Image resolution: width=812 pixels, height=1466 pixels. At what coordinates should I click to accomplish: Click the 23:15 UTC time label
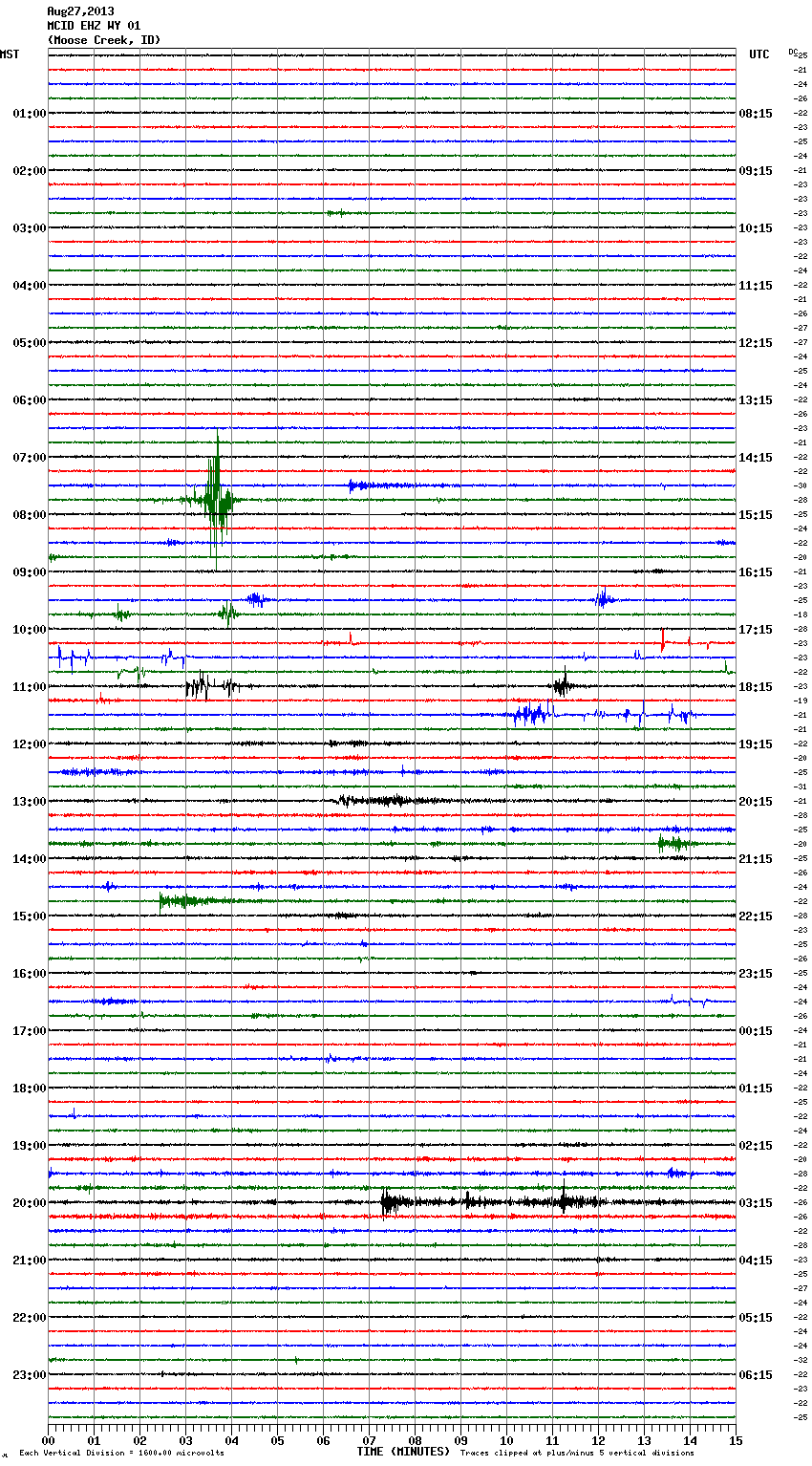click(756, 973)
